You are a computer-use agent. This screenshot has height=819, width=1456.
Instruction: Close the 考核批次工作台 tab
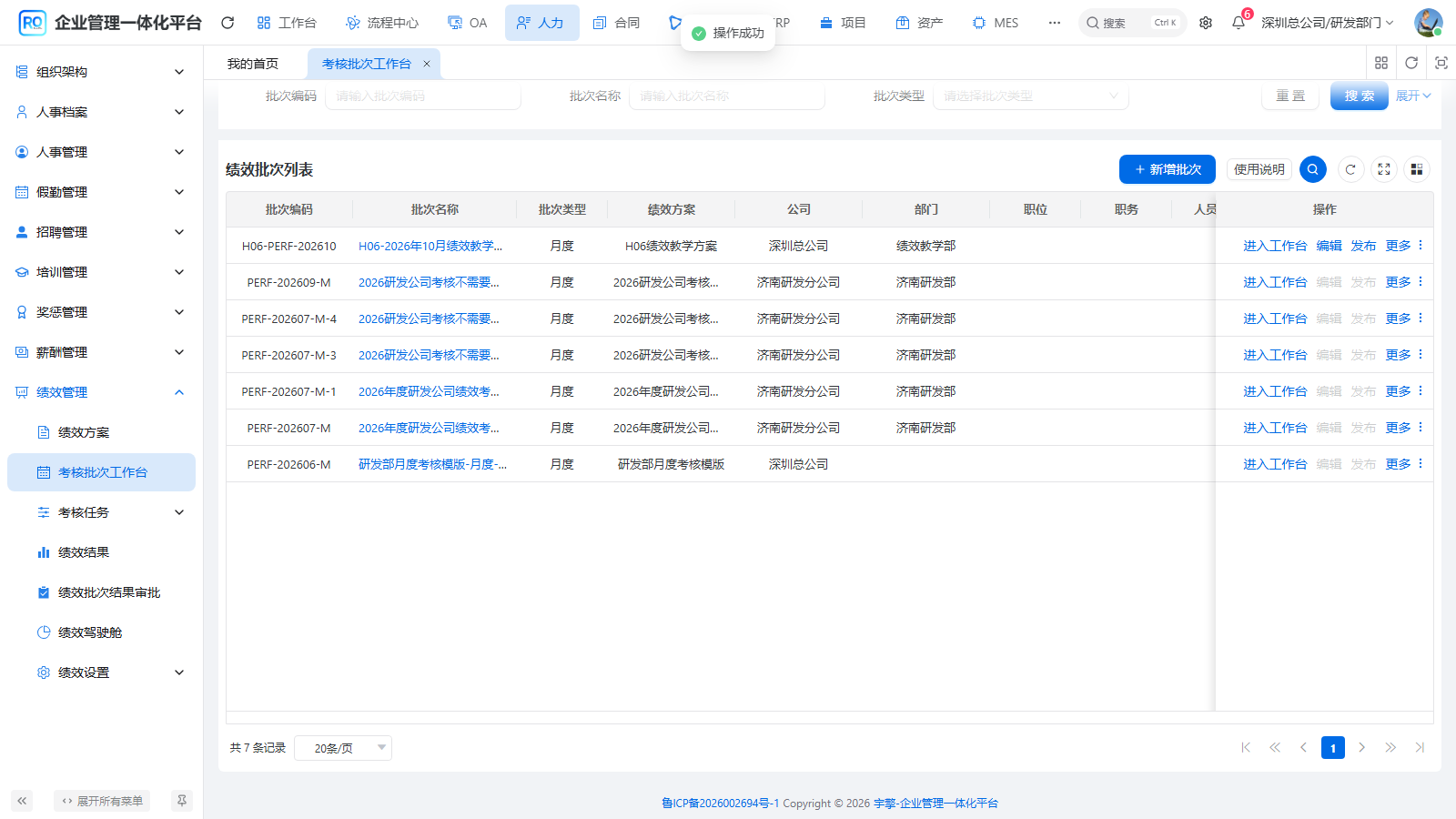[x=425, y=64]
